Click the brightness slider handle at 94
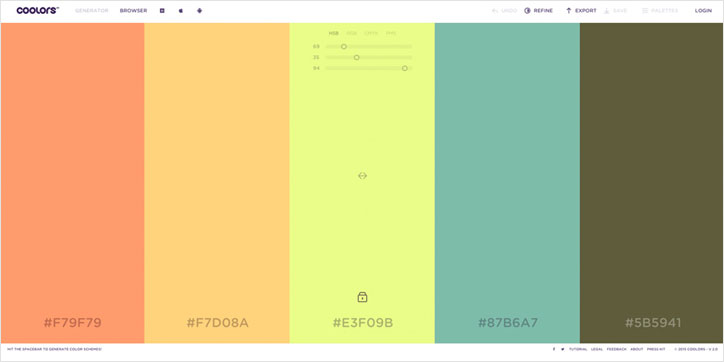This screenshot has height=362, width=724. 404,68
